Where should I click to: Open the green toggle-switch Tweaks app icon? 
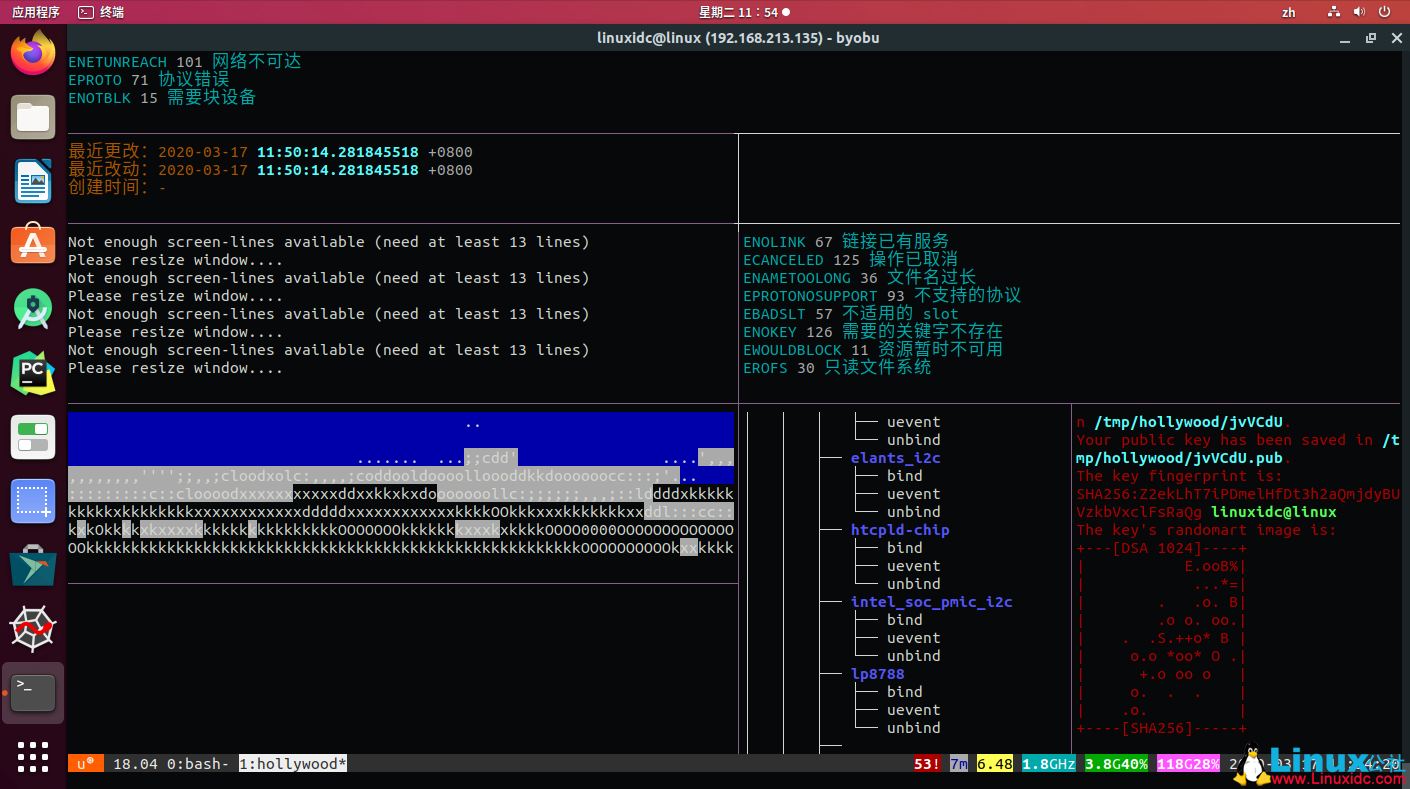click(33, 437)
